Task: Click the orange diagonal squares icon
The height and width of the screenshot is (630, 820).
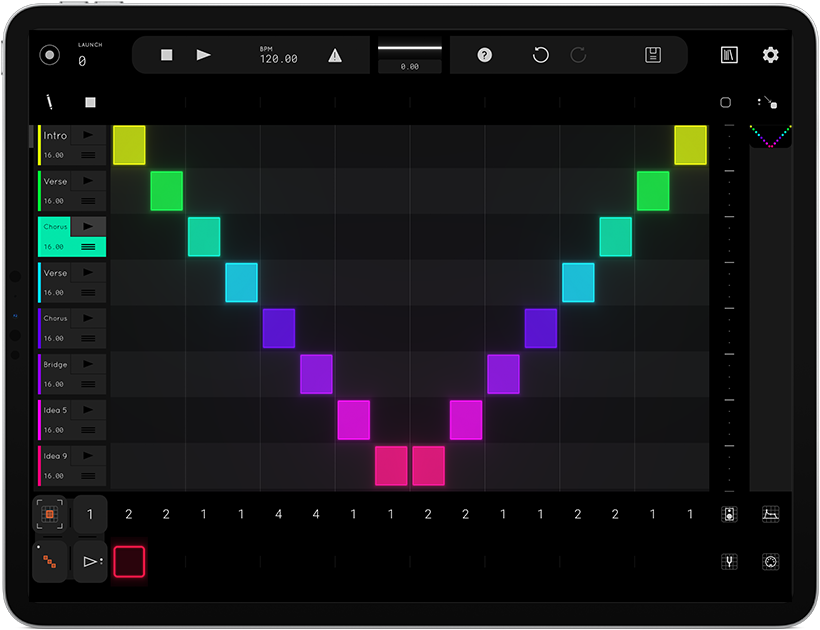Action: pyautogui.click(x=50, y=562)
